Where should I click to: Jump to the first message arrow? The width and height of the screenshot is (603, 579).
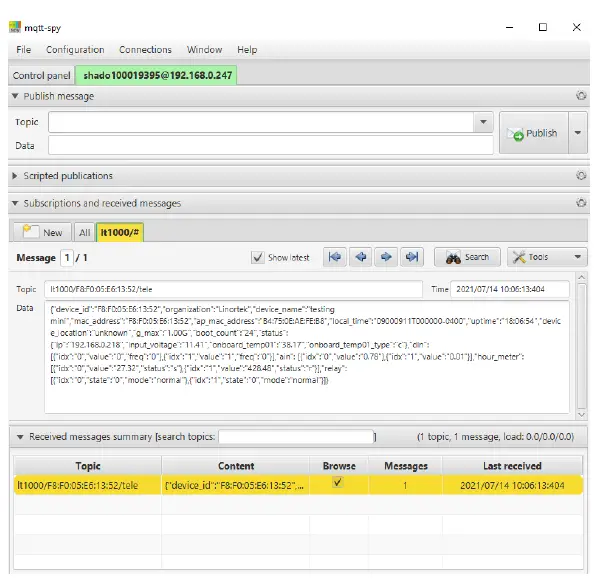pyautogui.click(x=335, y=257)
